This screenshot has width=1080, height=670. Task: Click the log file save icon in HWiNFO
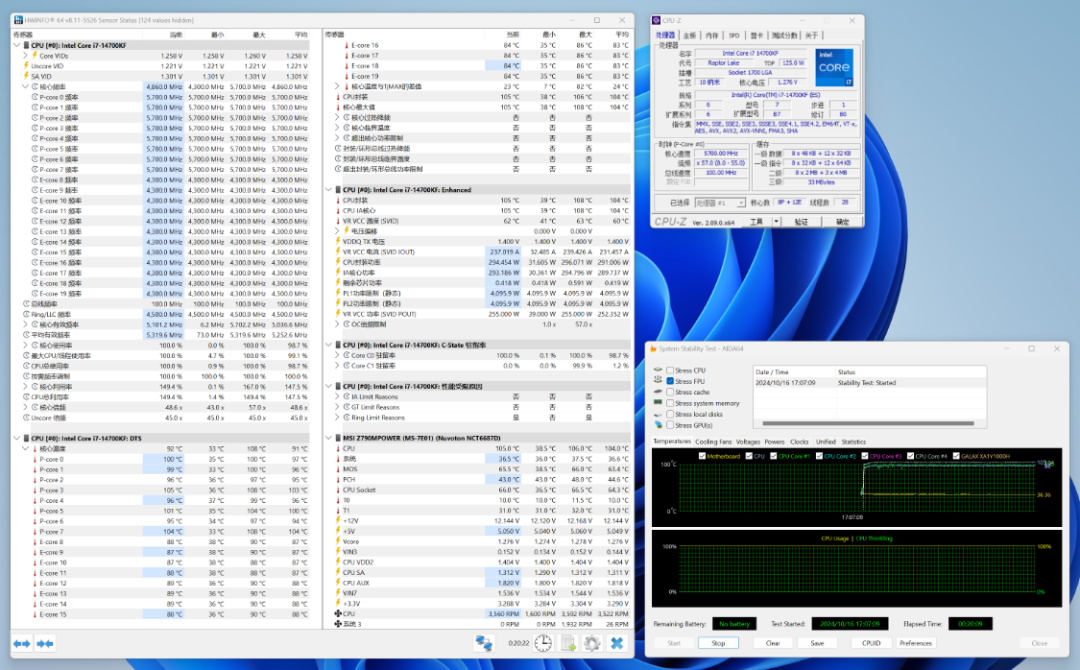pyautogui.click(x=567, y=643)
